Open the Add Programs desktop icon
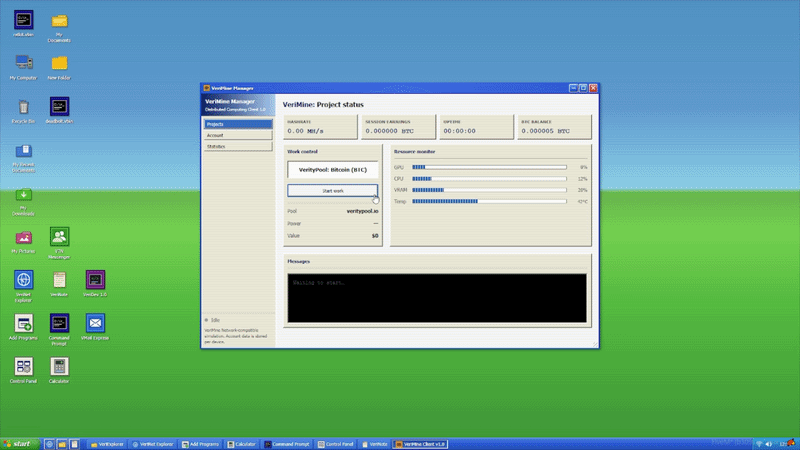The height and width of the screenshot is (450, 800). click(x=23, y=323)
